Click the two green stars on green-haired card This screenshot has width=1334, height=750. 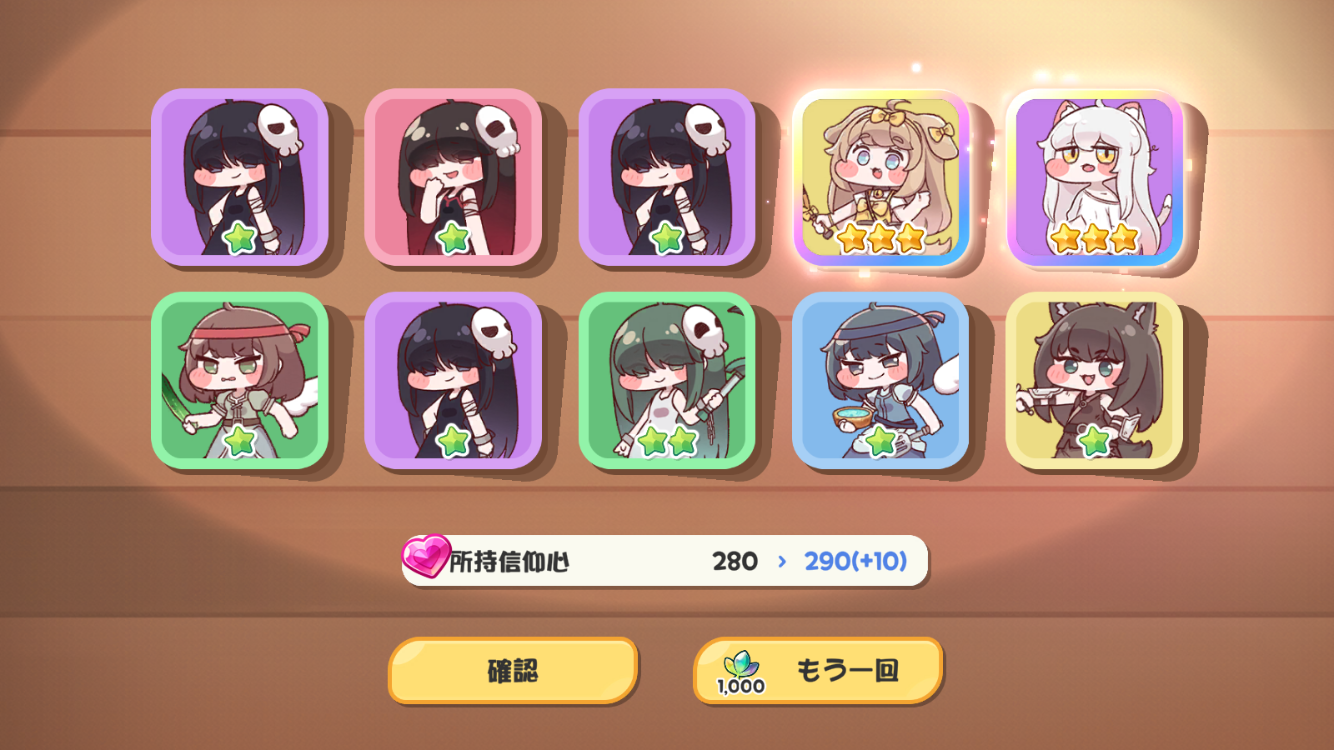coord(666,441)
